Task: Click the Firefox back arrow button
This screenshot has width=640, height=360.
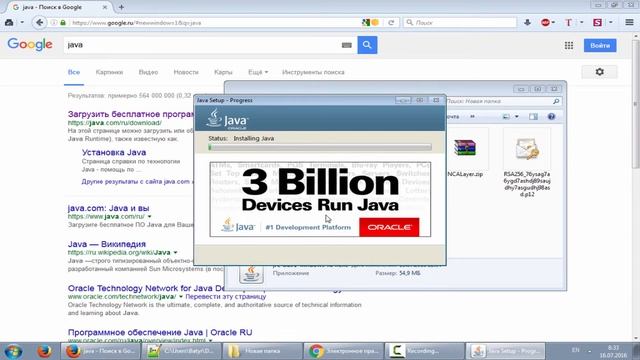Action: coord(39,22)
